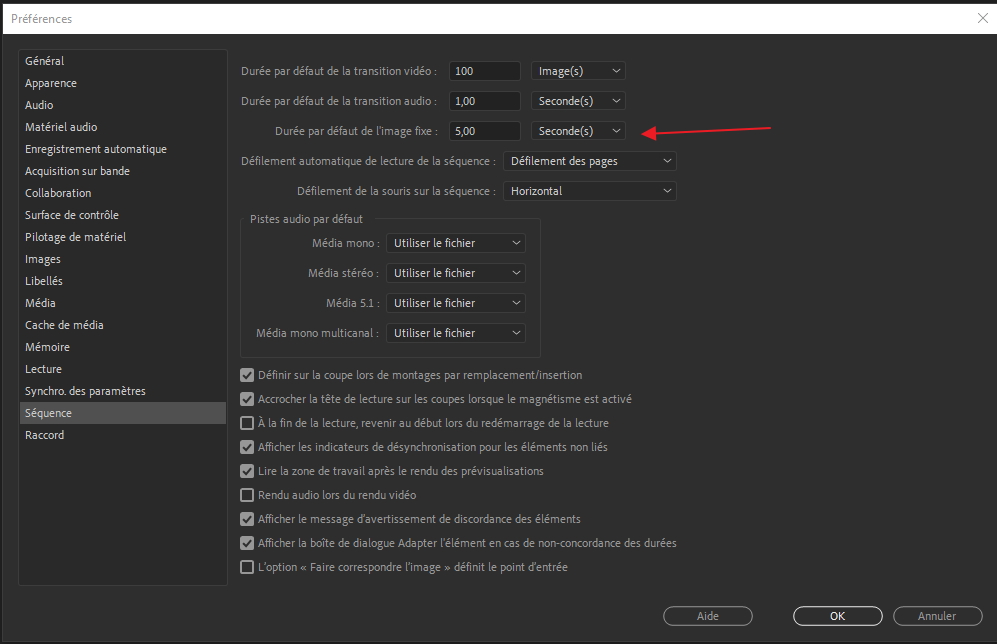
Task: Switch to the Cache de média category
Action: (x=64, y=325)
